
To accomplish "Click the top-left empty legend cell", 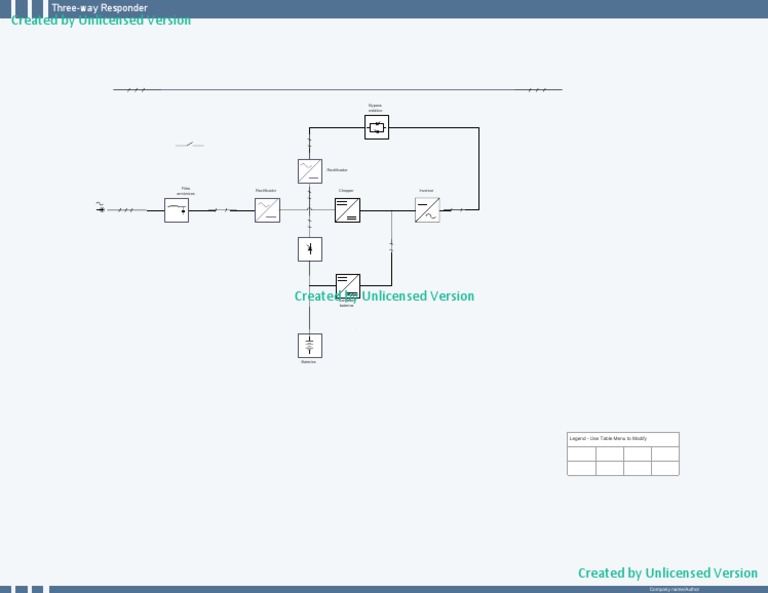I will [581, 454].
